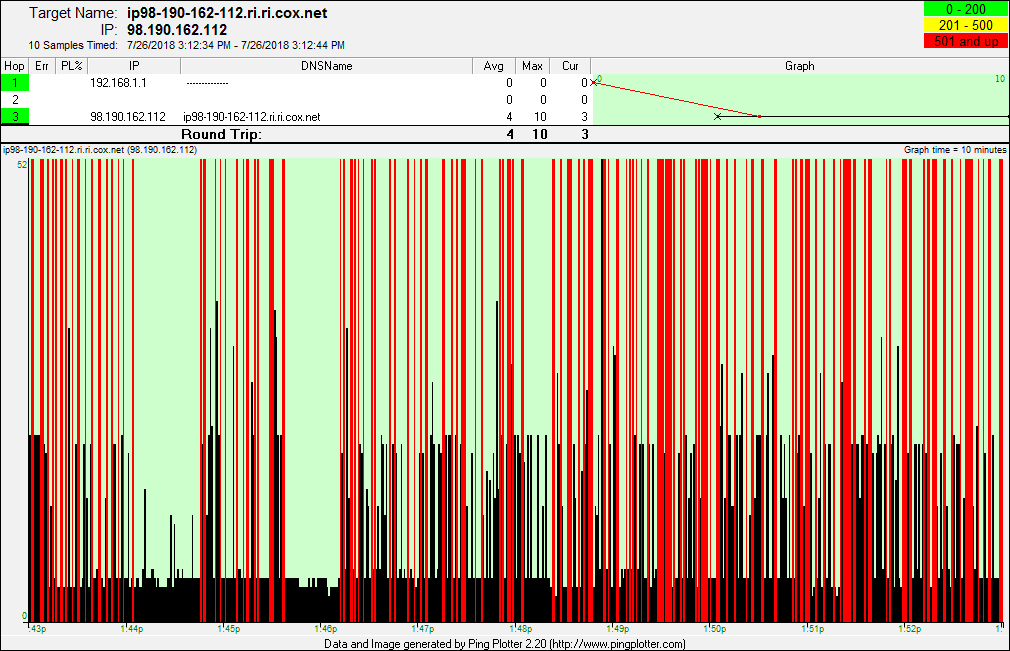Click the green 0 - 200 legend swatch
This screenshot has height=651, width=1010.
(x=965, y=10)
